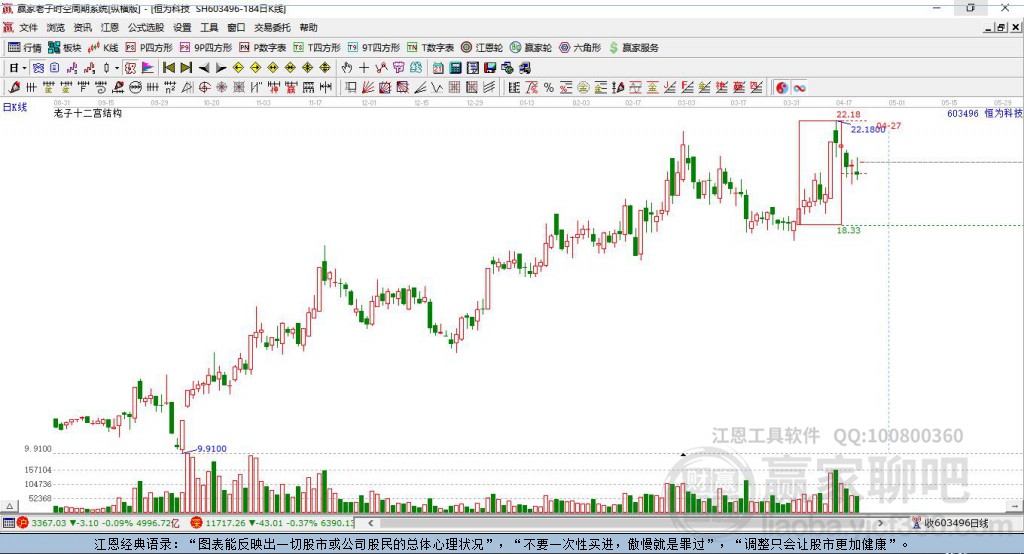Click the triangle expander at bottom left
Image resolution: width=1024 pixels, height=554 pixels.
click(x=9, y=506)
